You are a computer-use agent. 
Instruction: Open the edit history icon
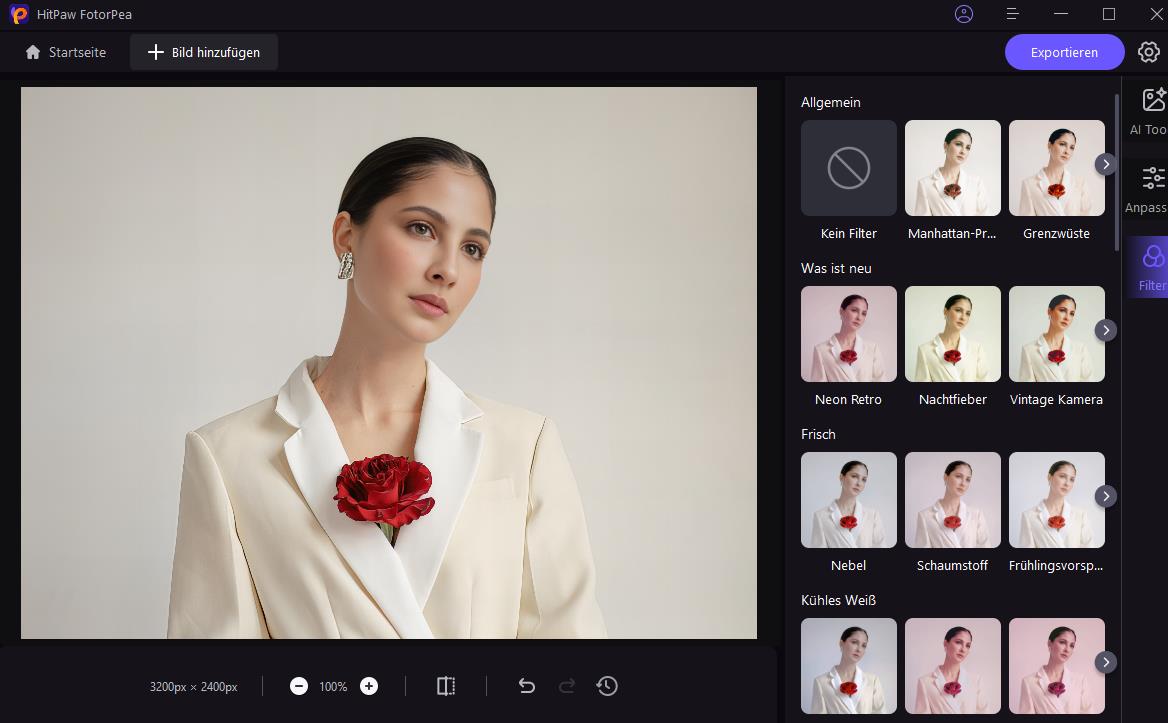(607, 686)
